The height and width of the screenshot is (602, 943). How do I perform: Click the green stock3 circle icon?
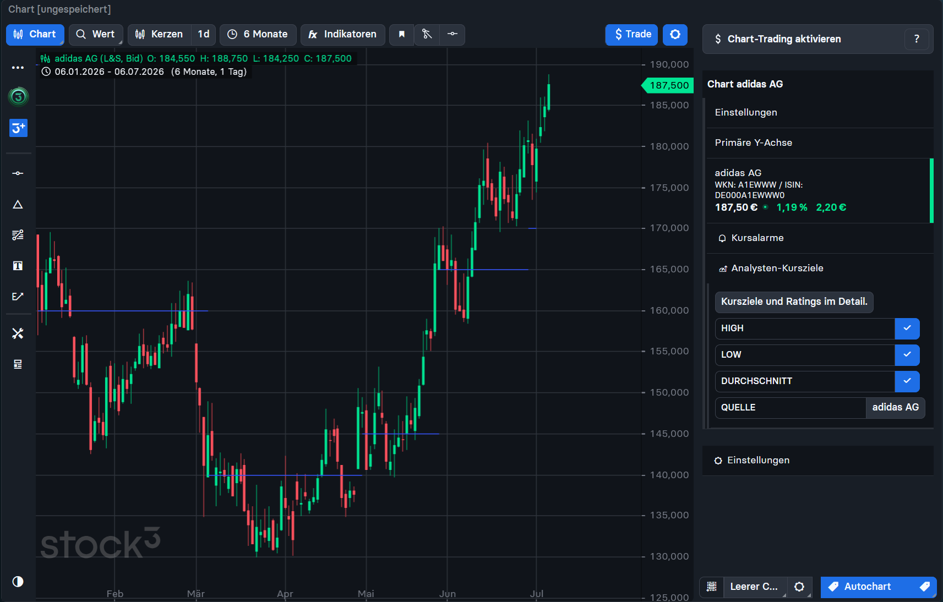[18, 96]
